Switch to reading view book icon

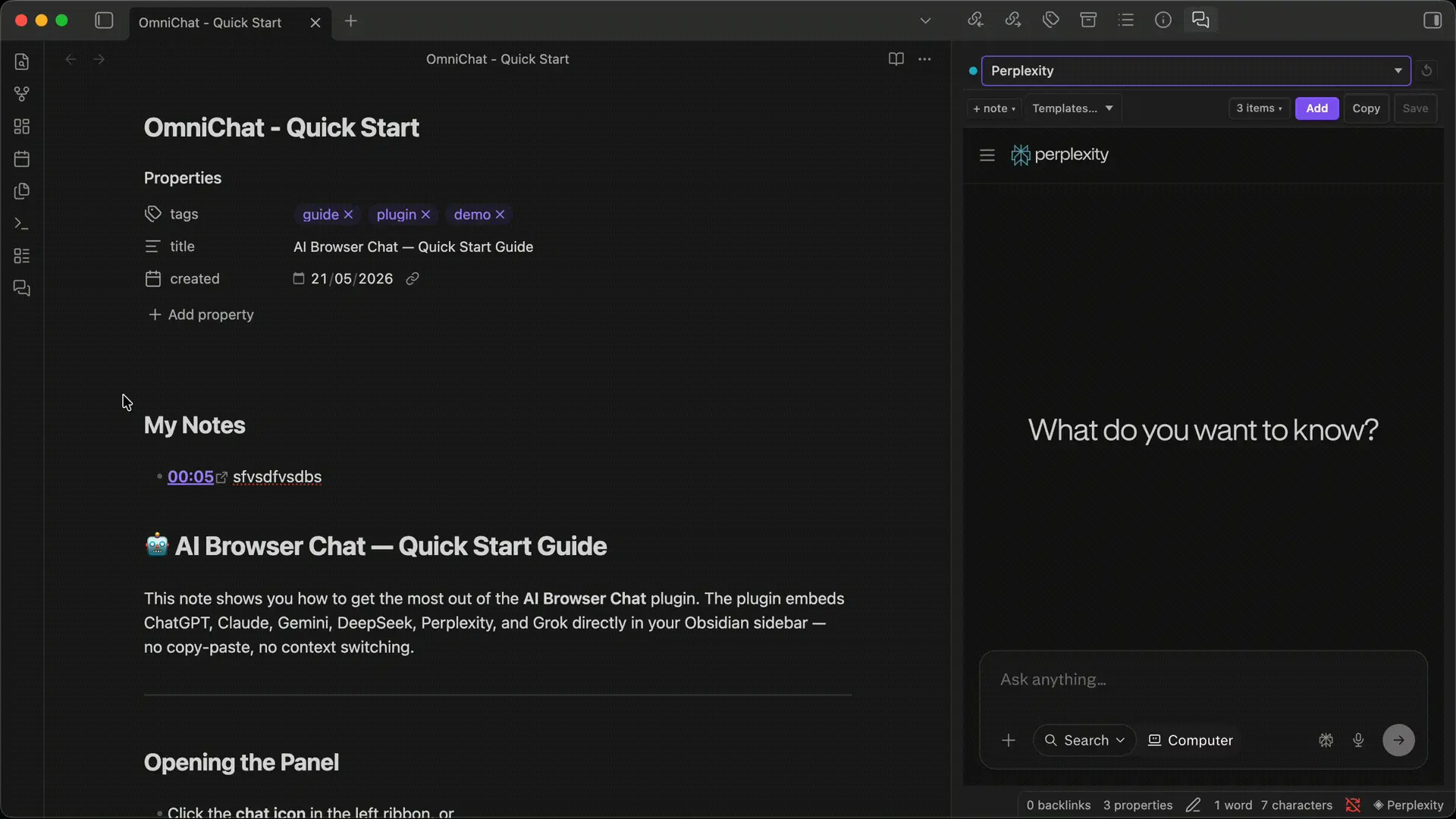[896, 59]
